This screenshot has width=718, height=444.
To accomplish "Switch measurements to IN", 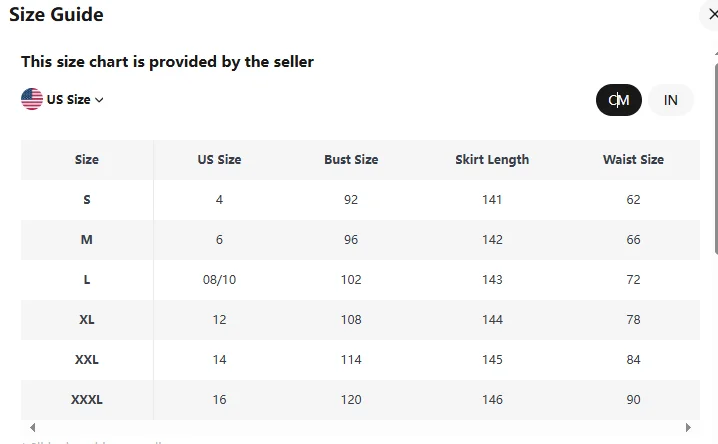I will [x=671, y=100].
